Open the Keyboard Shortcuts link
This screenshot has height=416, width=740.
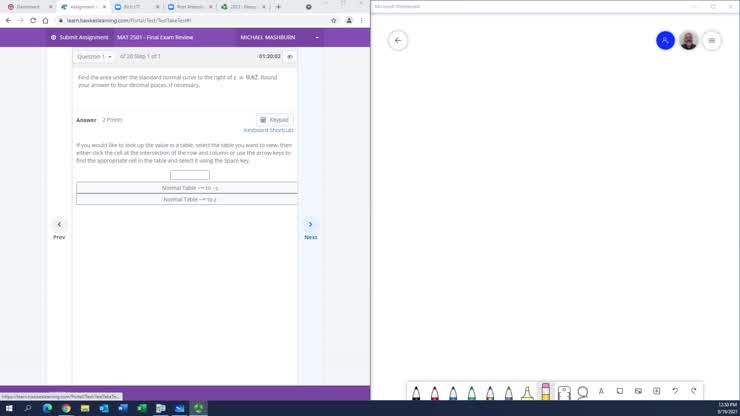tap(268, 130)
